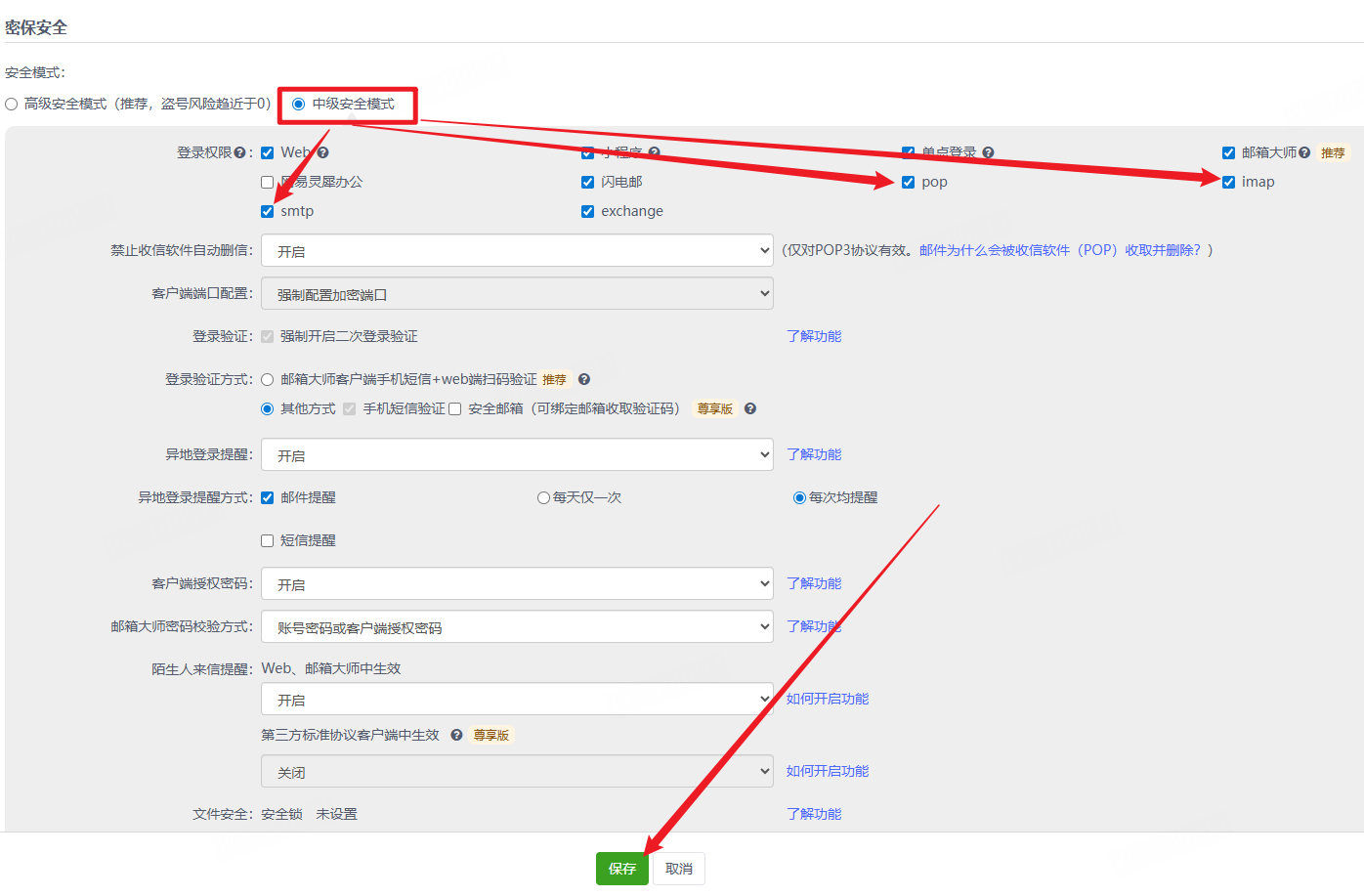
Task: Open the 邮箱大师密码校验方式 dropdown
Action: [517, 627]
